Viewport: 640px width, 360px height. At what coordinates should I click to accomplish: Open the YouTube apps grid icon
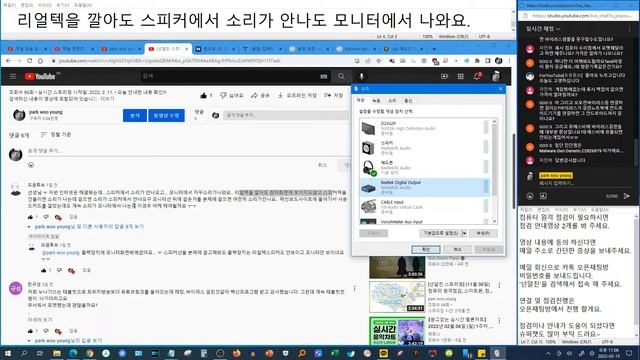pyautogui.click(x=461, y=76)
